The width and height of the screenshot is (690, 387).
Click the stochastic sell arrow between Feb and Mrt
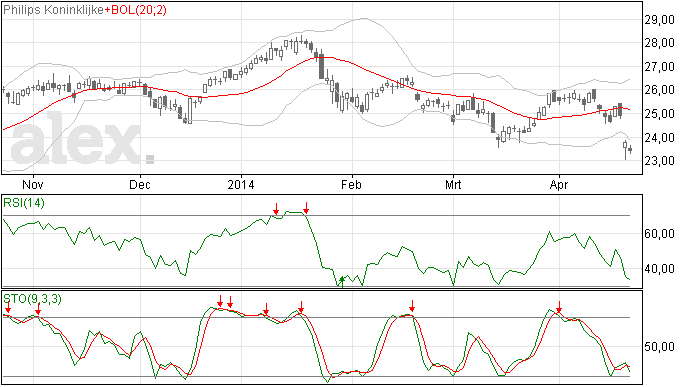pyautogui.click(x=412, y=306)
